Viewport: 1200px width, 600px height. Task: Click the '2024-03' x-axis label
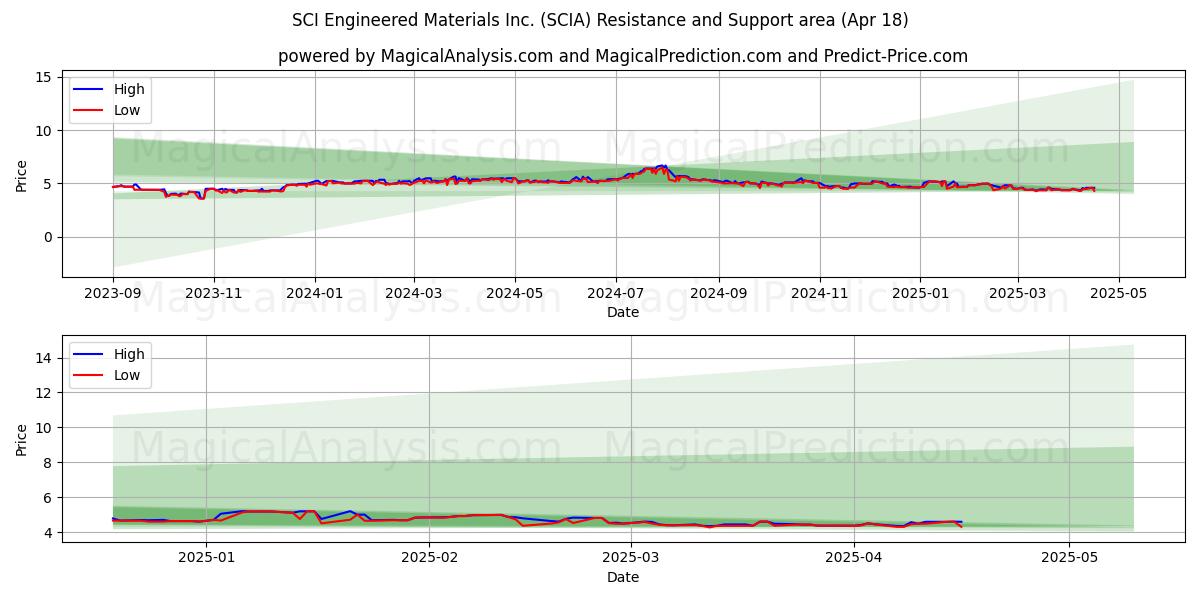coord(414,294)
